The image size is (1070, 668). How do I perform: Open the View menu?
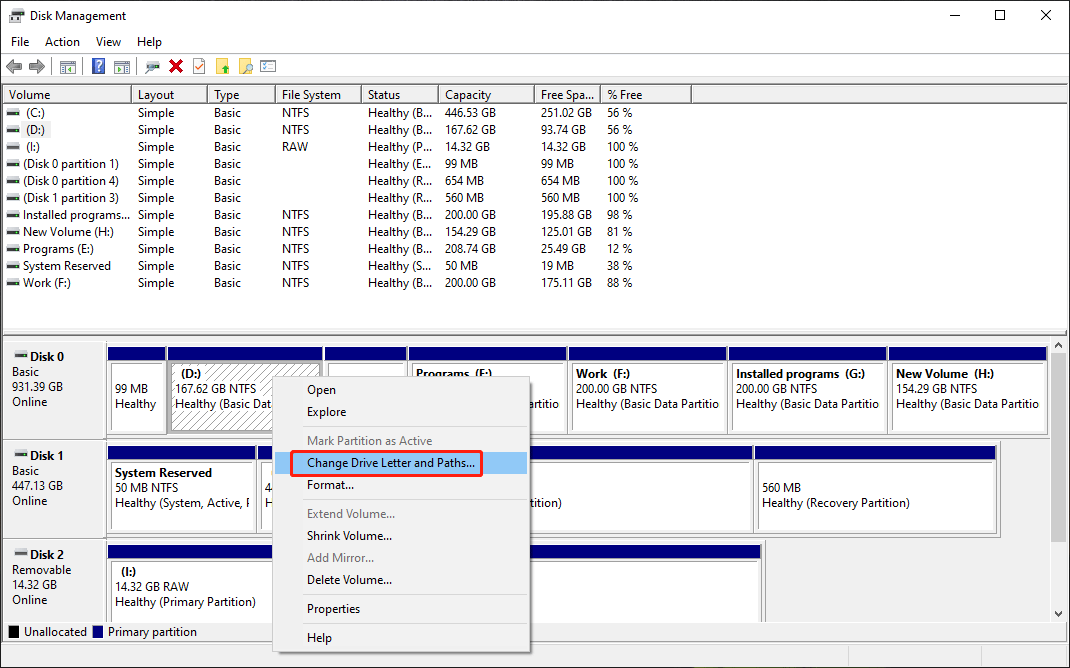(108, 42)
